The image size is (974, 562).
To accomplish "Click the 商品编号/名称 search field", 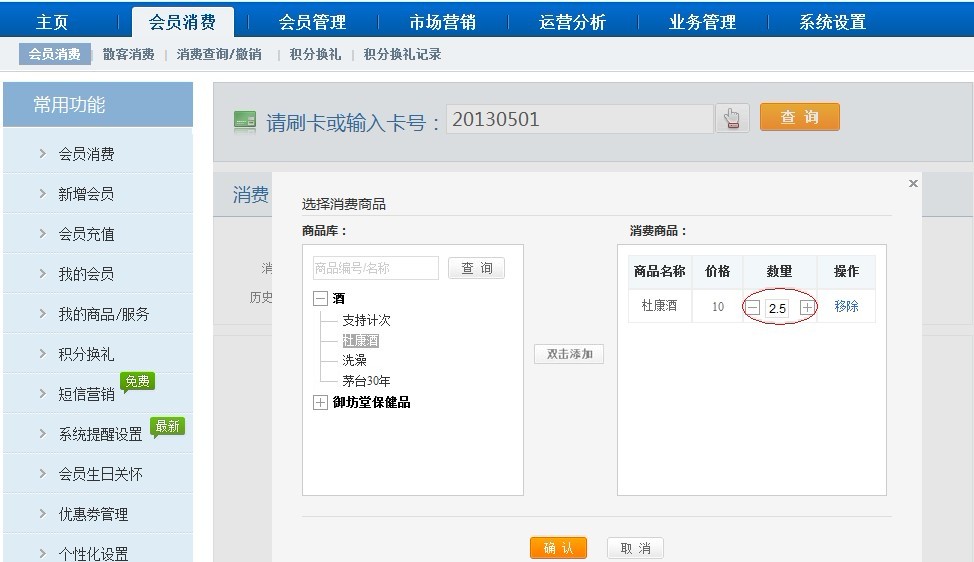I will (375, 268).
